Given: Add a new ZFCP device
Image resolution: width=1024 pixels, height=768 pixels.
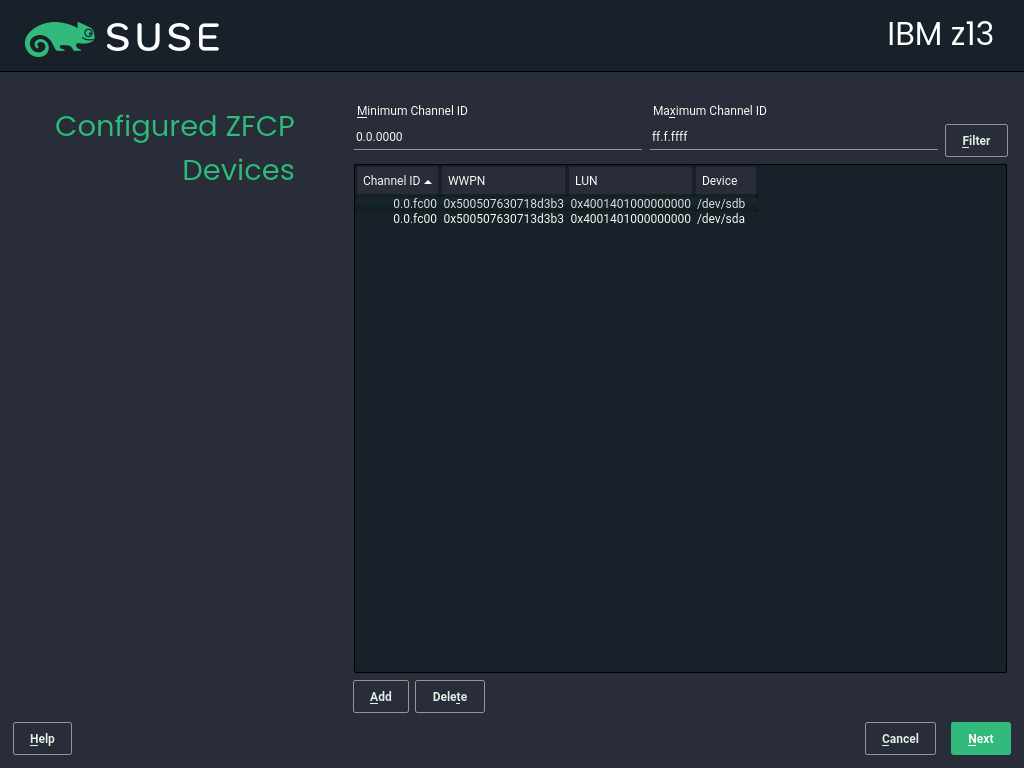Looking at the screenshot, I should pos(381,697).
